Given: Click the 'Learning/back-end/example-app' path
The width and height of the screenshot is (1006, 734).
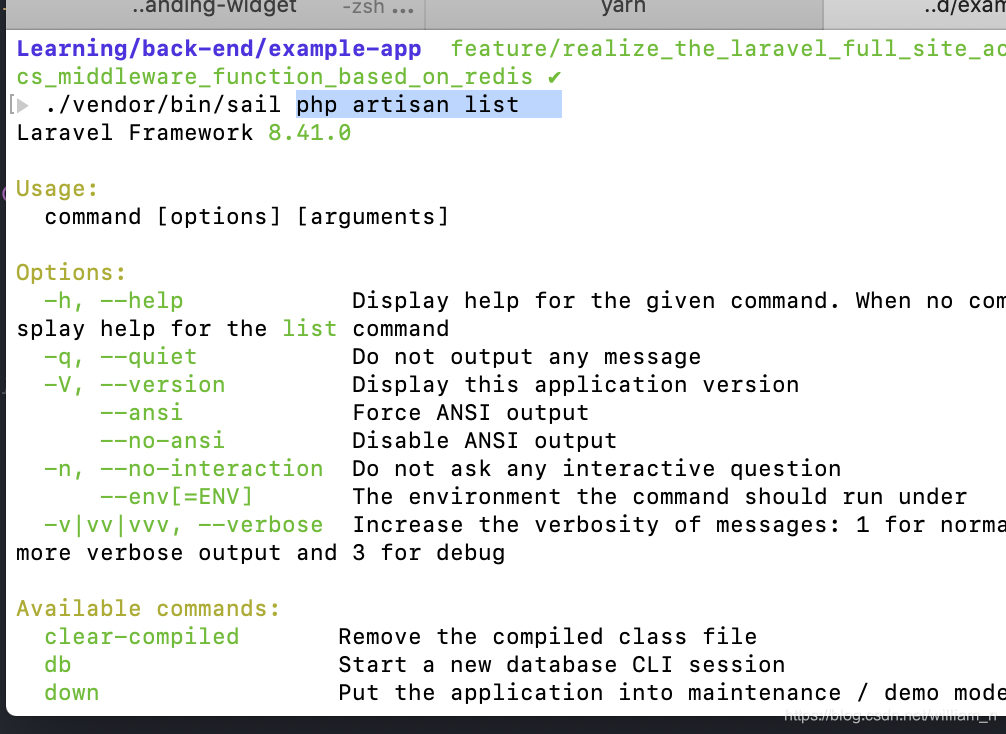Looking at the screenshot, I should pyautogui.click(x=219, y=49).
